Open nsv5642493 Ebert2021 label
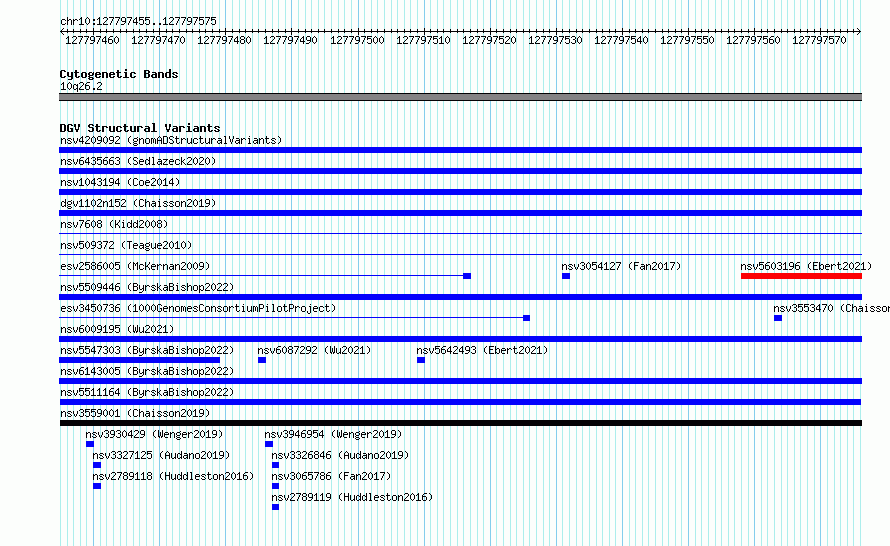This screenshot has height=546, width=890. click(x=482, y=350)
